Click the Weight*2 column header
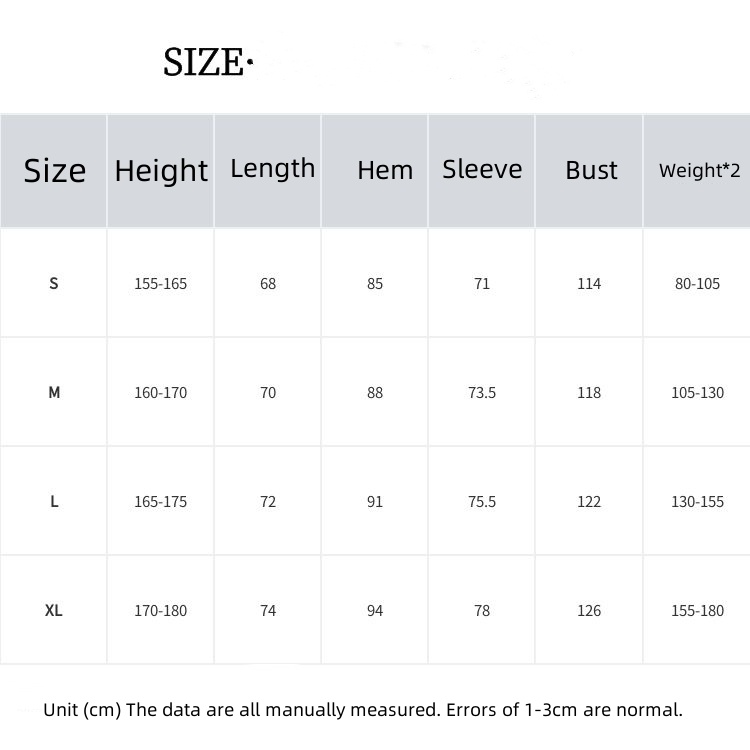Viewport: 750px width, 750px height. pyautogui.click(x=699, y=170)
